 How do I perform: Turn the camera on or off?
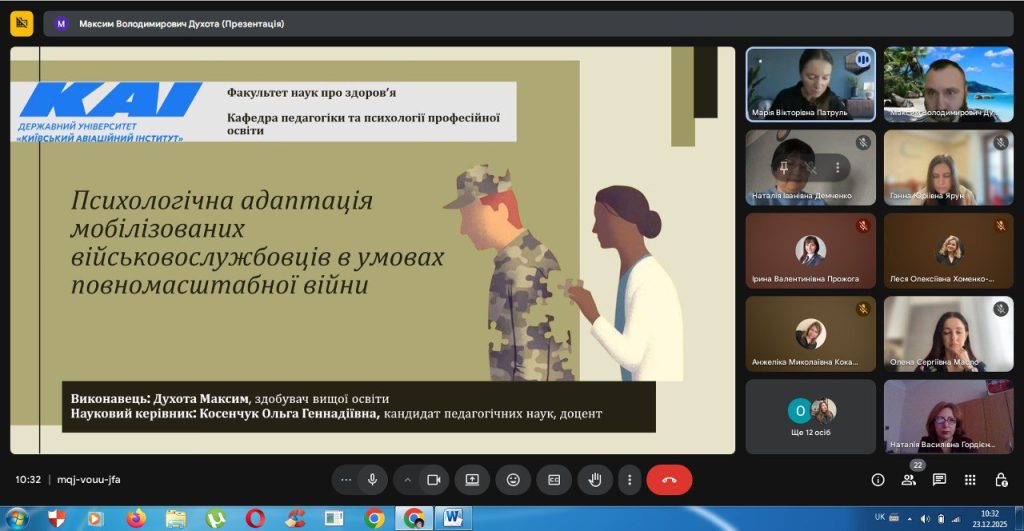click(x=434, y=480)
